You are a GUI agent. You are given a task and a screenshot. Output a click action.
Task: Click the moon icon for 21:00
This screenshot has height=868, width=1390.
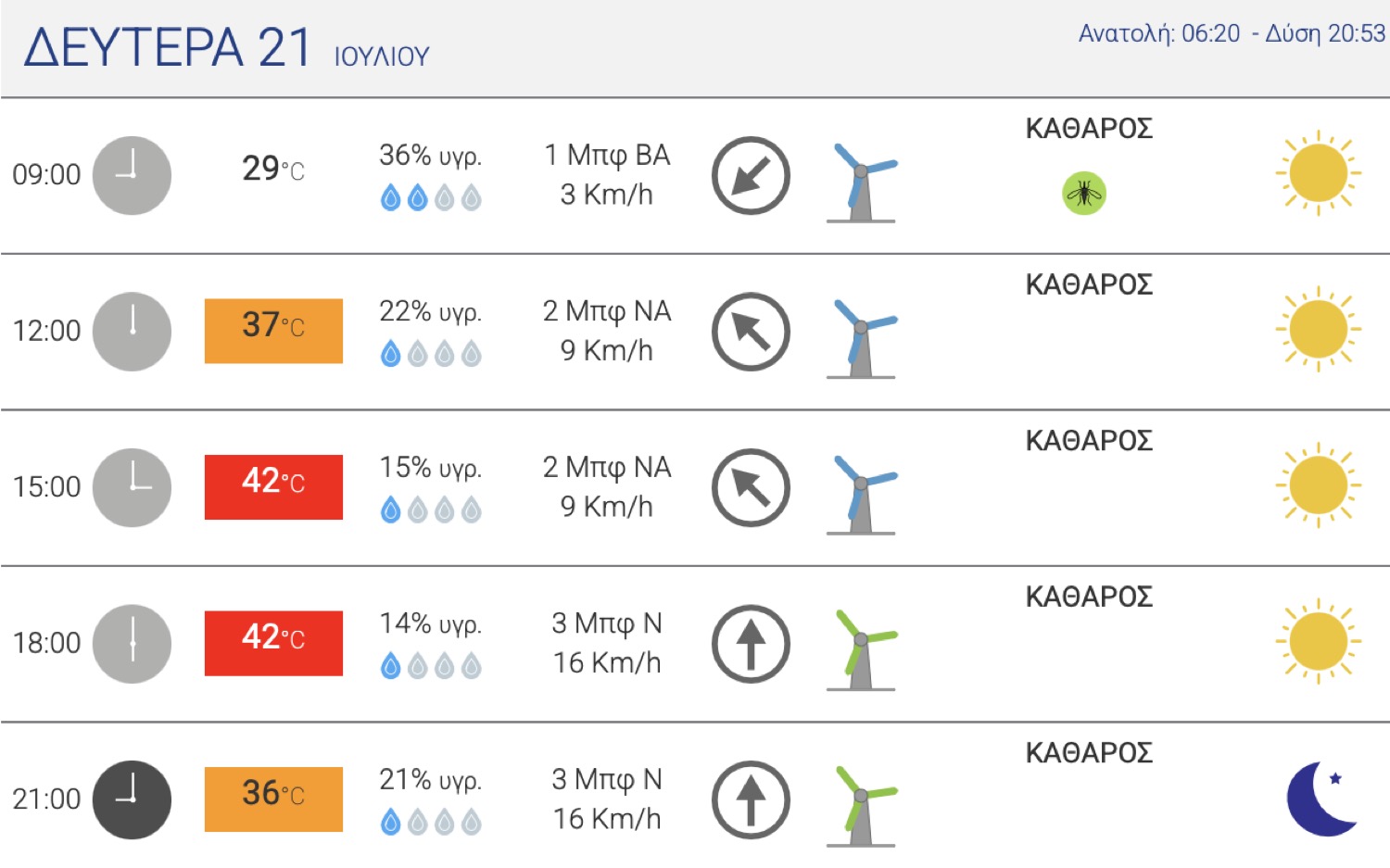(1322, 799)
